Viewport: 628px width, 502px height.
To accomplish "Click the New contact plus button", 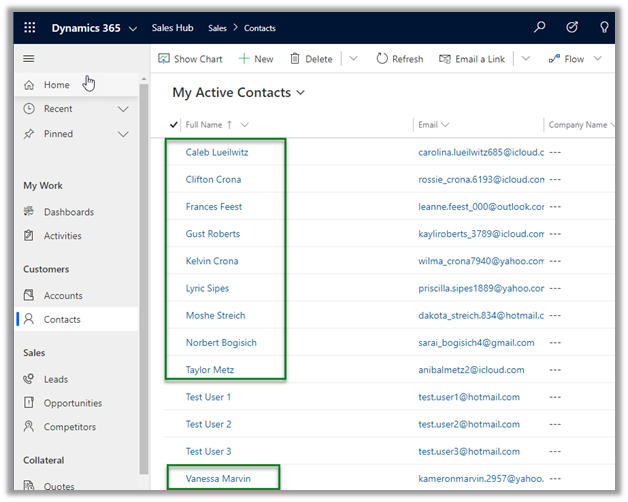I will pos(256,59).
